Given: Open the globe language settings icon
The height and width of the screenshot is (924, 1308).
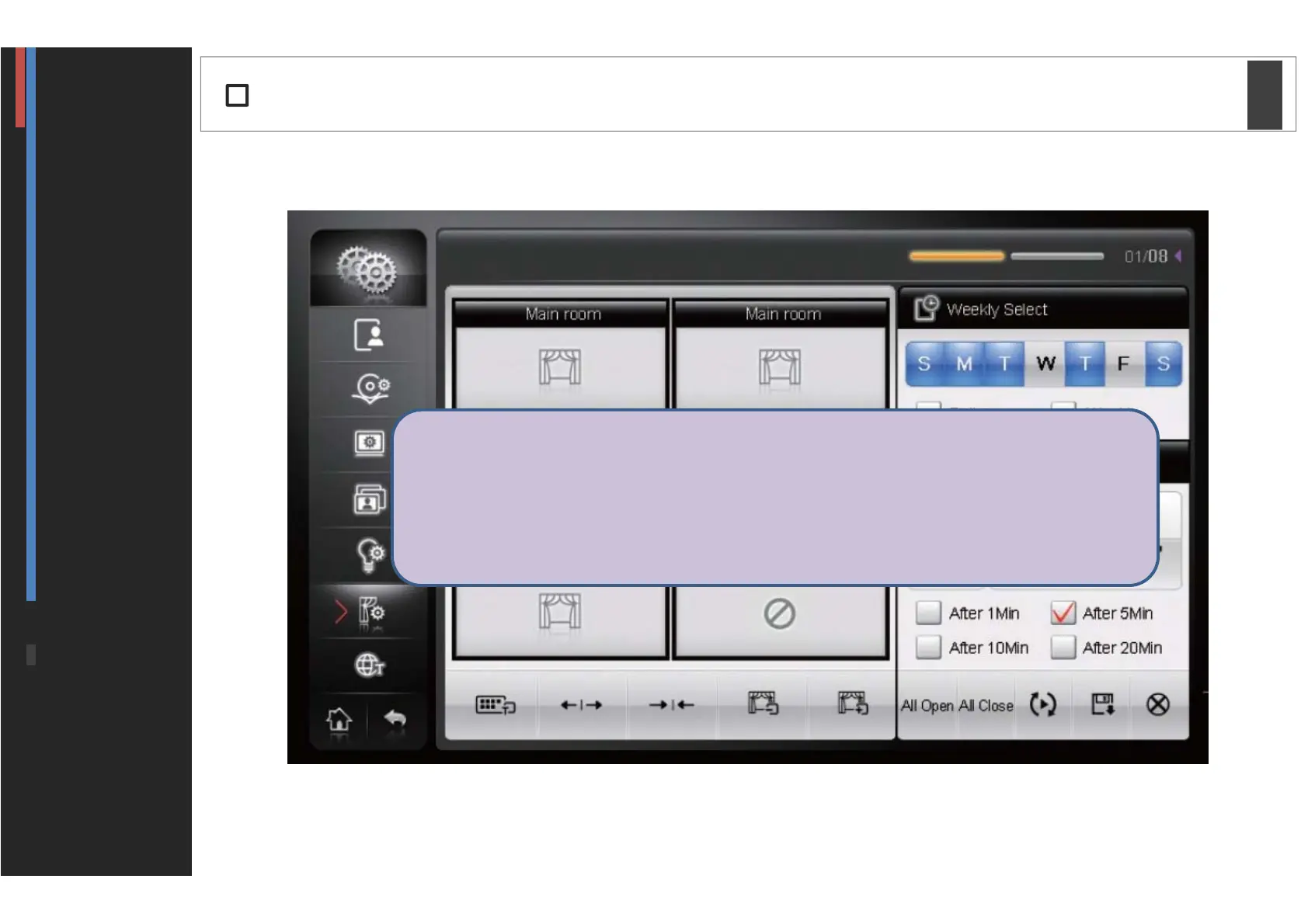Looking at the screenshot, I should 370,665.
